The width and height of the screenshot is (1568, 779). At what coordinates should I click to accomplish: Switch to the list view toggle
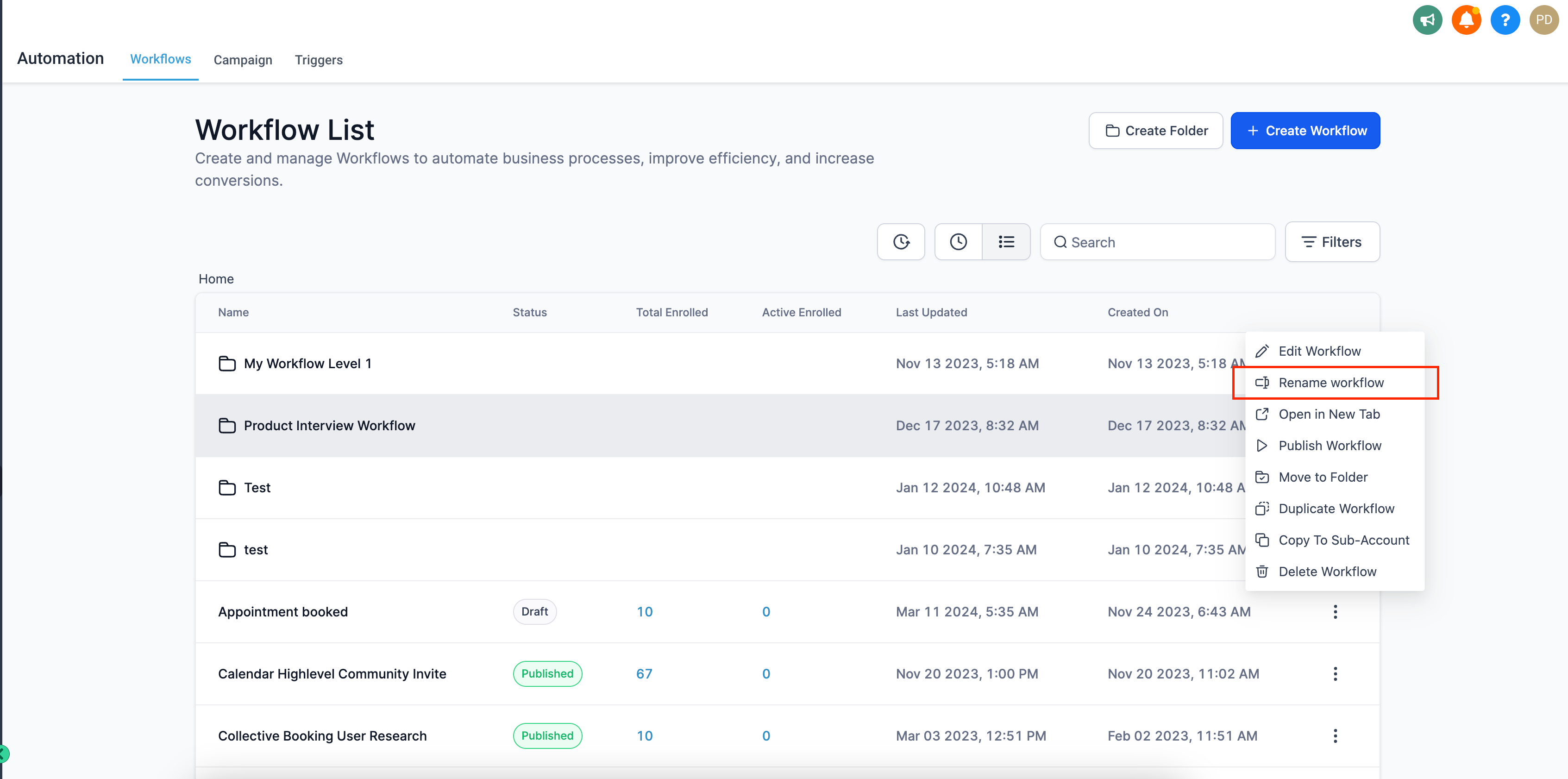(x=1006, y=242)
